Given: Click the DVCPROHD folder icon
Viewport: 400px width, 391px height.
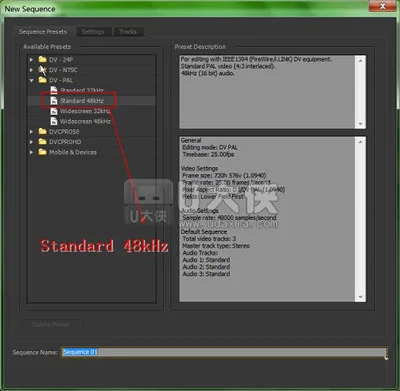Looking at the screenshot, I should 42,142.
